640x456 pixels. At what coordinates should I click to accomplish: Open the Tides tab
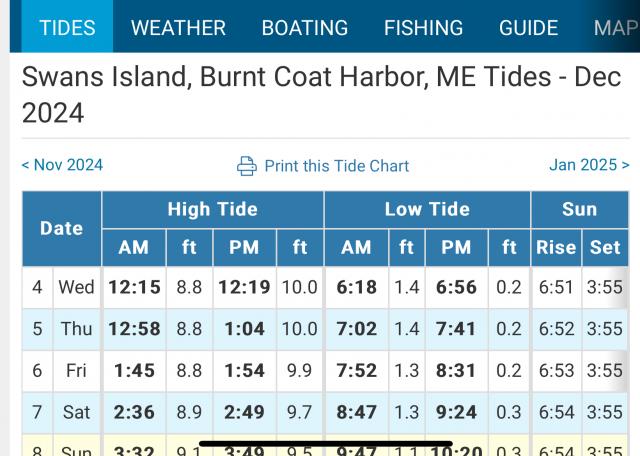coord(67,27)
